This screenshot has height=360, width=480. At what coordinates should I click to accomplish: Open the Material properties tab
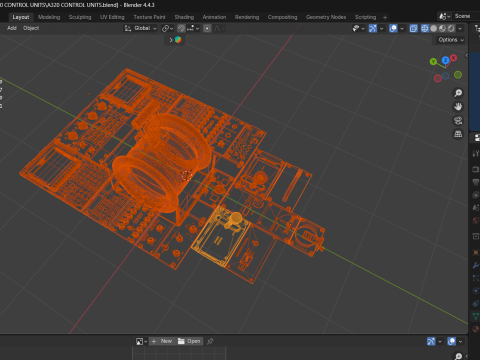coord(476,329)
